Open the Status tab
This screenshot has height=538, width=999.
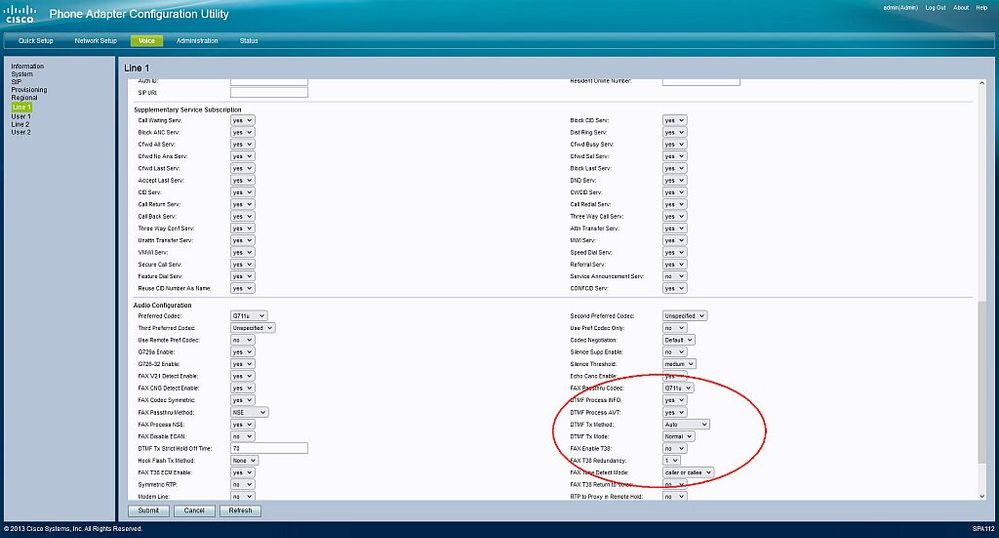click(248, 41)
